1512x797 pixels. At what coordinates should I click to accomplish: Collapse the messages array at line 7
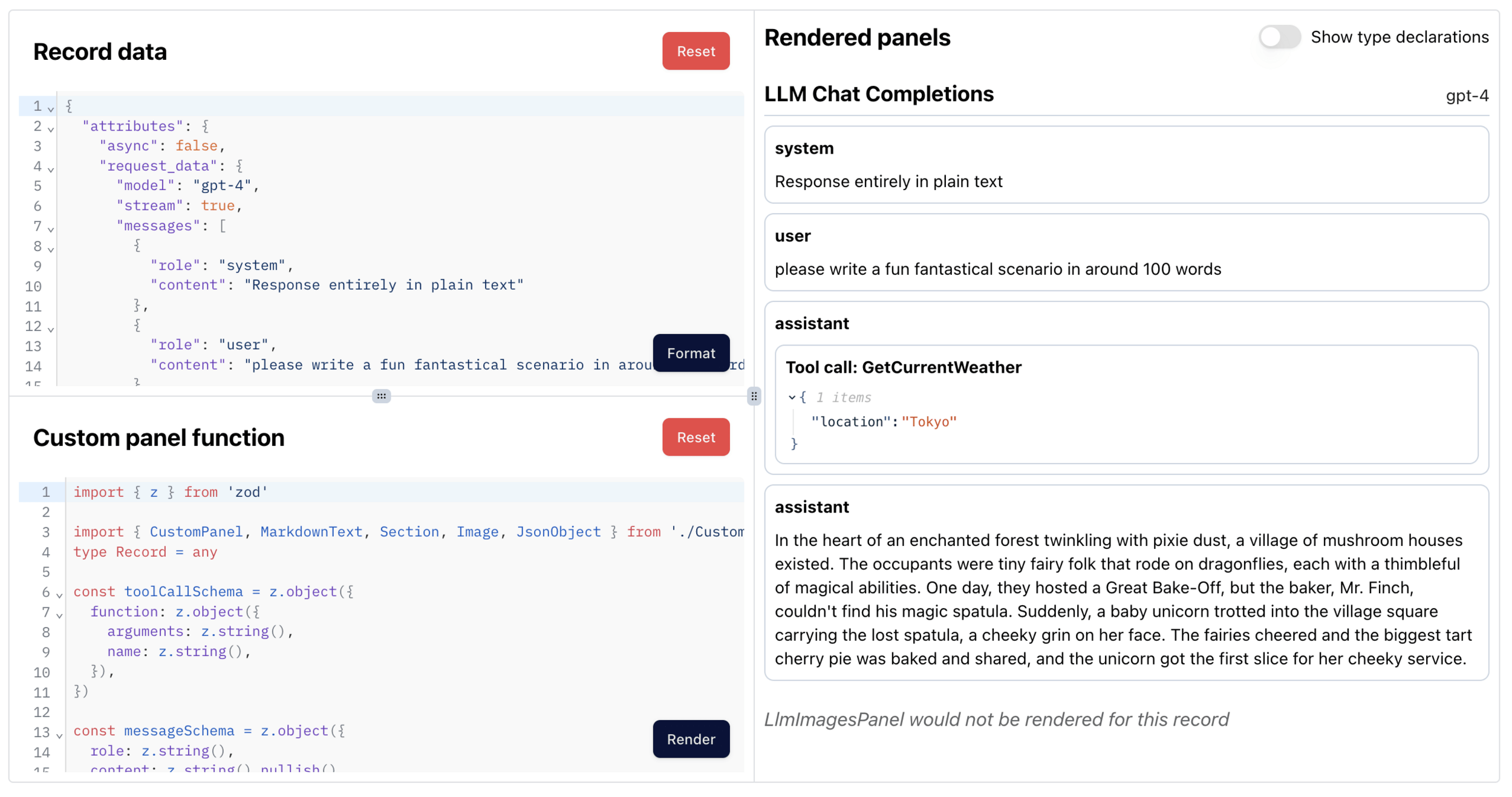[x=51, y=229]
